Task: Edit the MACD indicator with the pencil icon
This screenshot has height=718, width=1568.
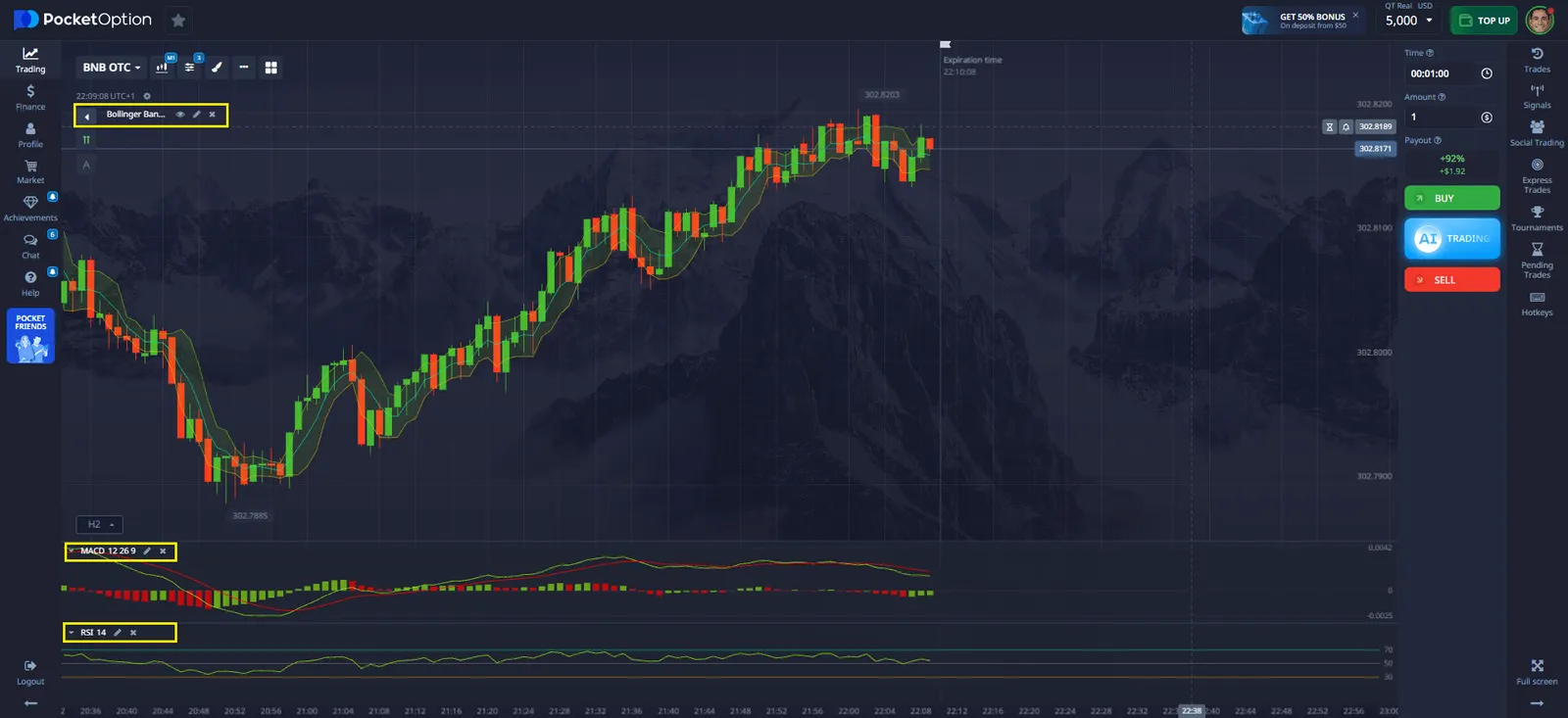Action: coord(147,551)
